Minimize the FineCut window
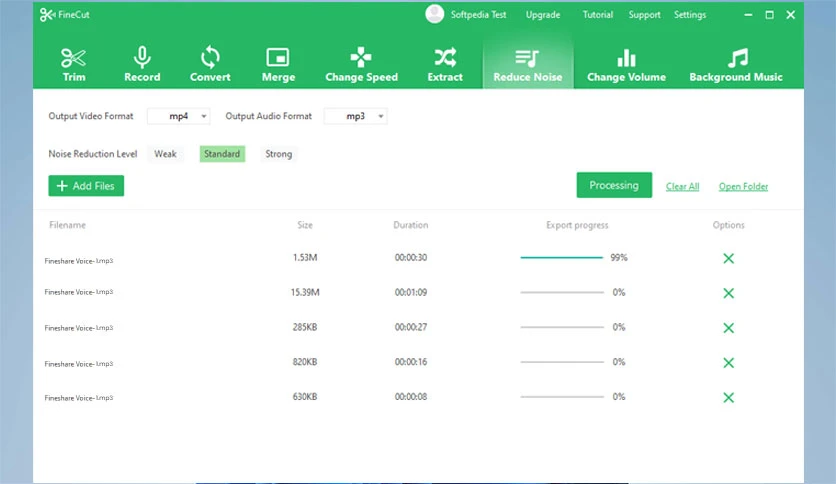Image resolution: width=836 pixels, height=484 pixels. (748, 15)
